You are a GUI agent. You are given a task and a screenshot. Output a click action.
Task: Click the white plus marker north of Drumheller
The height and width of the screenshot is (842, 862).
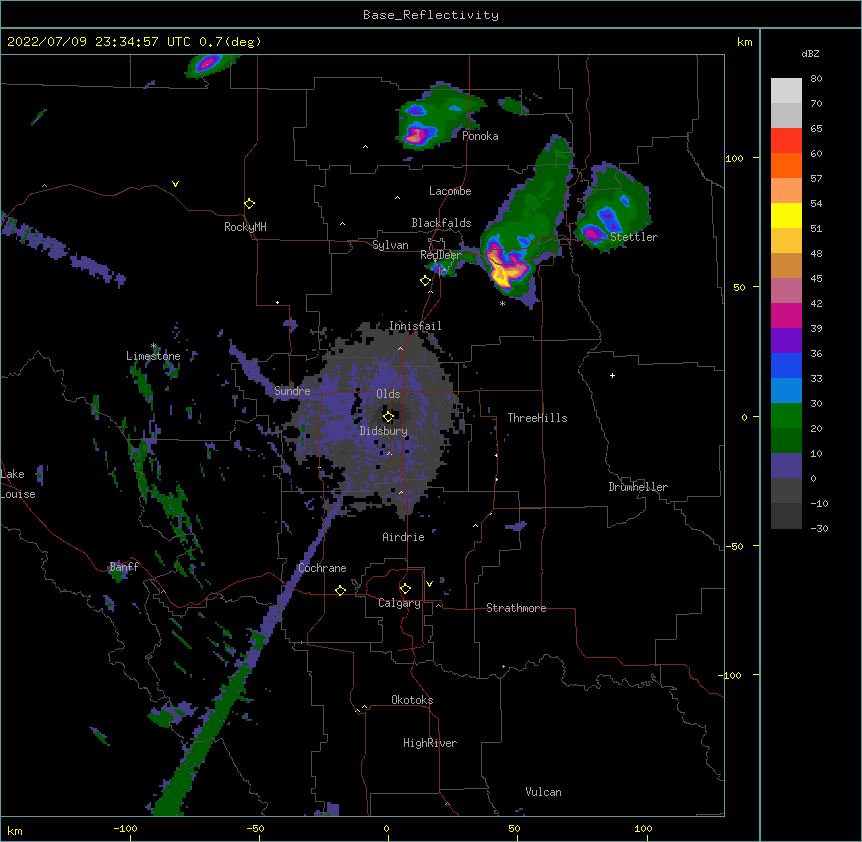coord(612,375)
